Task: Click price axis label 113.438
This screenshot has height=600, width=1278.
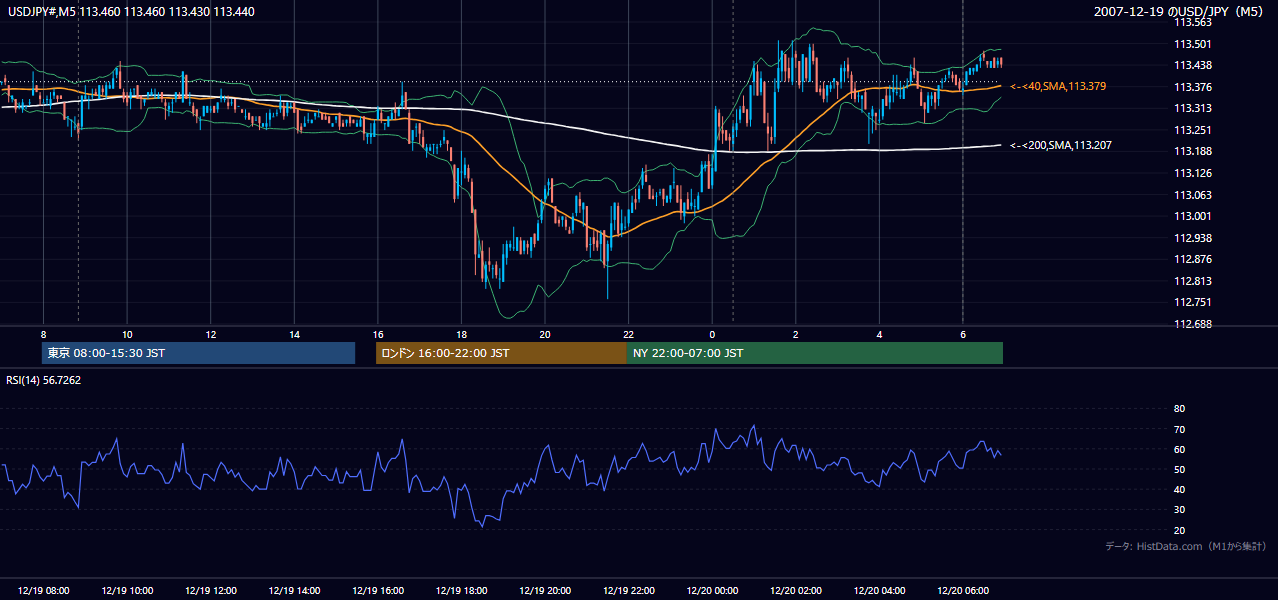Action: pos(1193,65)
